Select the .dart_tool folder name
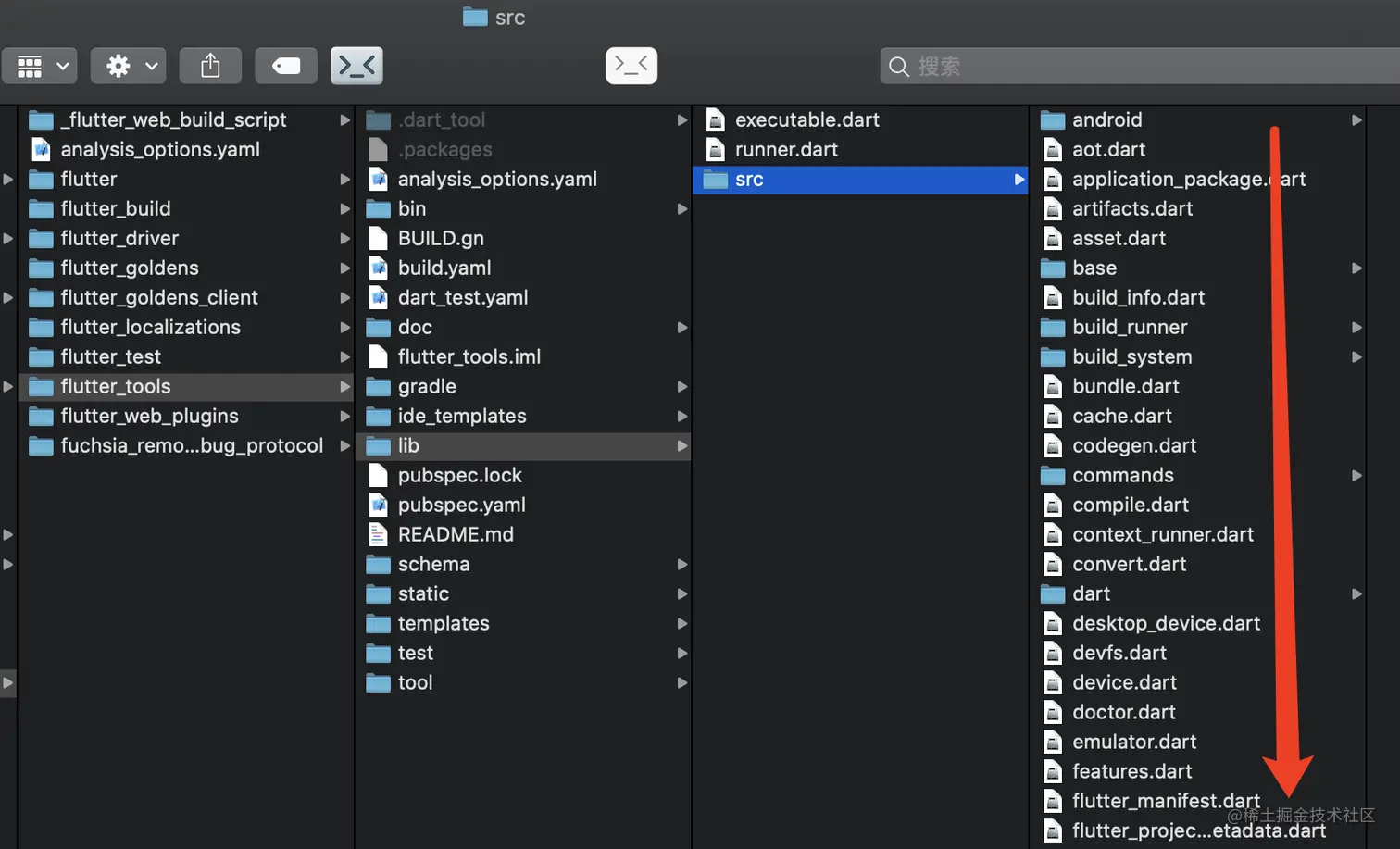The image size is (1400, 849). tap(442, 120)
